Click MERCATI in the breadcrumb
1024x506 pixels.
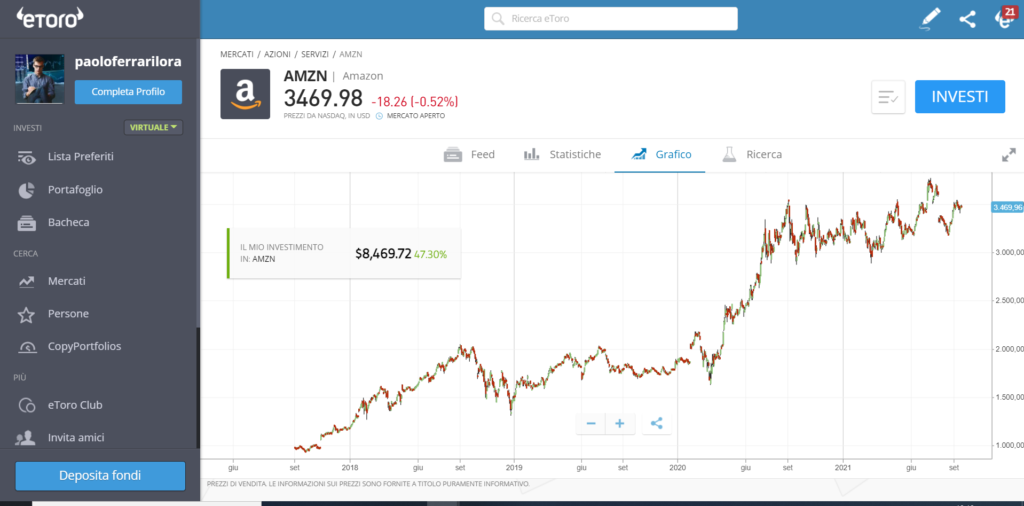(237, 54)
